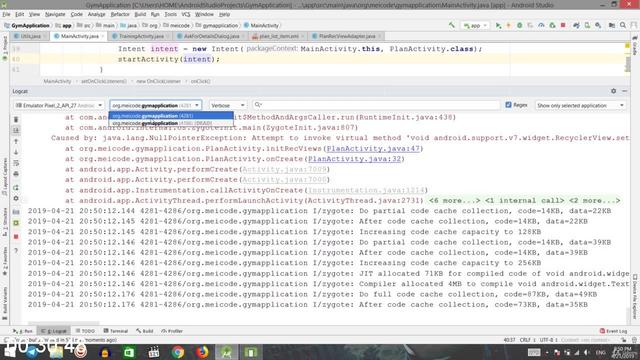
Task: Click the screen record icon in sidebar
Action: click(16, 223)
